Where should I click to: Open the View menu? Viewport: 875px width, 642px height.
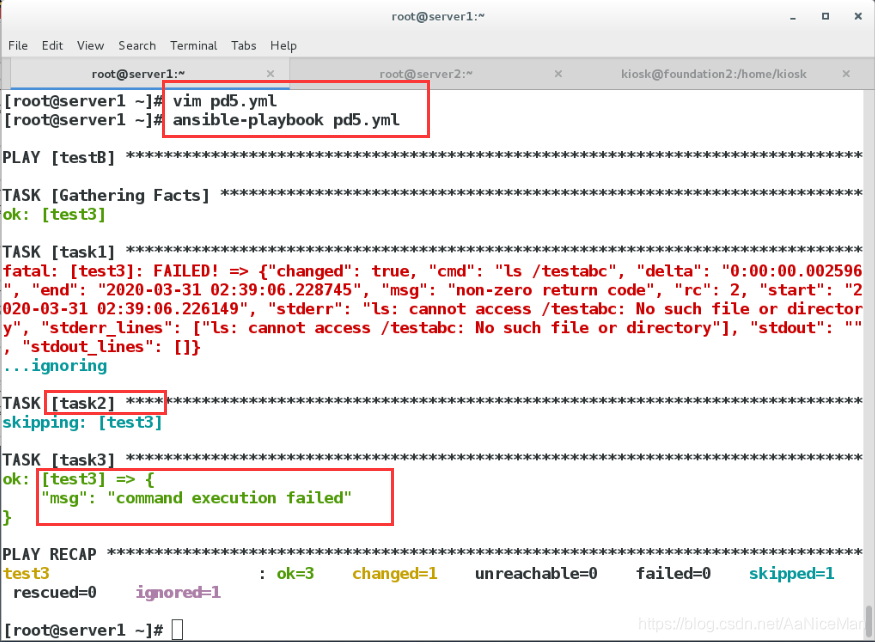click(90, 46)
